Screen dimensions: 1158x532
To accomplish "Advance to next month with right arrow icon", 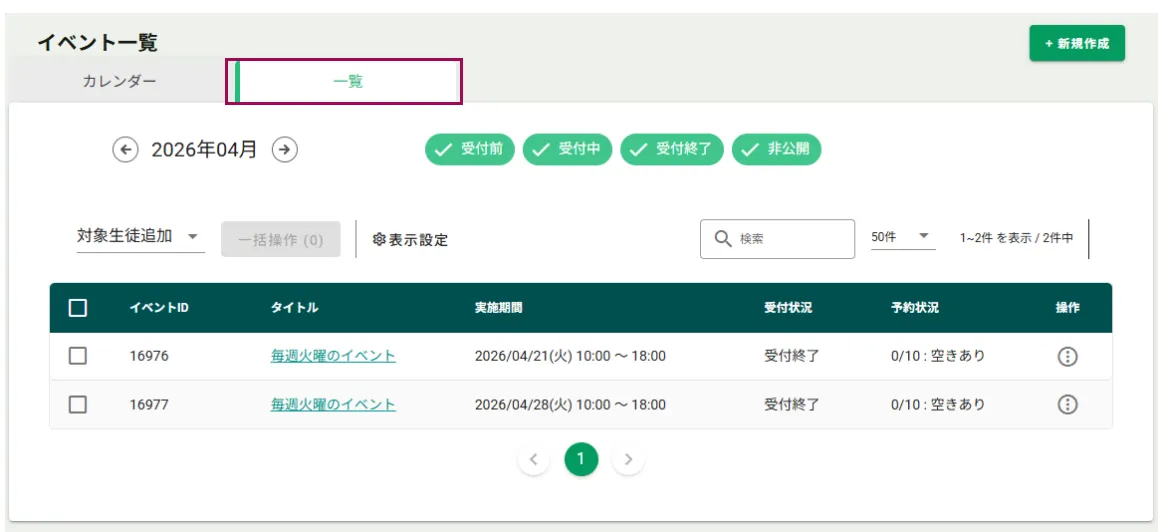I will pos(285,150).
